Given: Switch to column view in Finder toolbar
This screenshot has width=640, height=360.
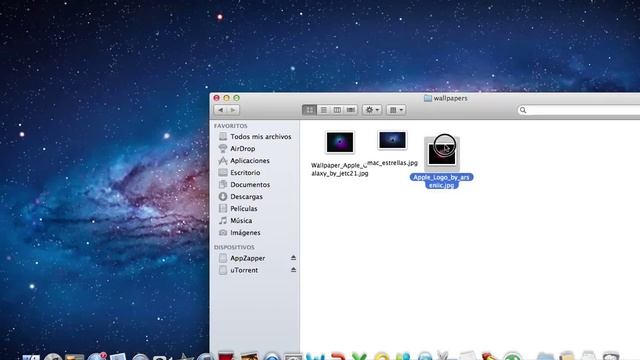Looking at the screenshot, I should click(337, 110).
